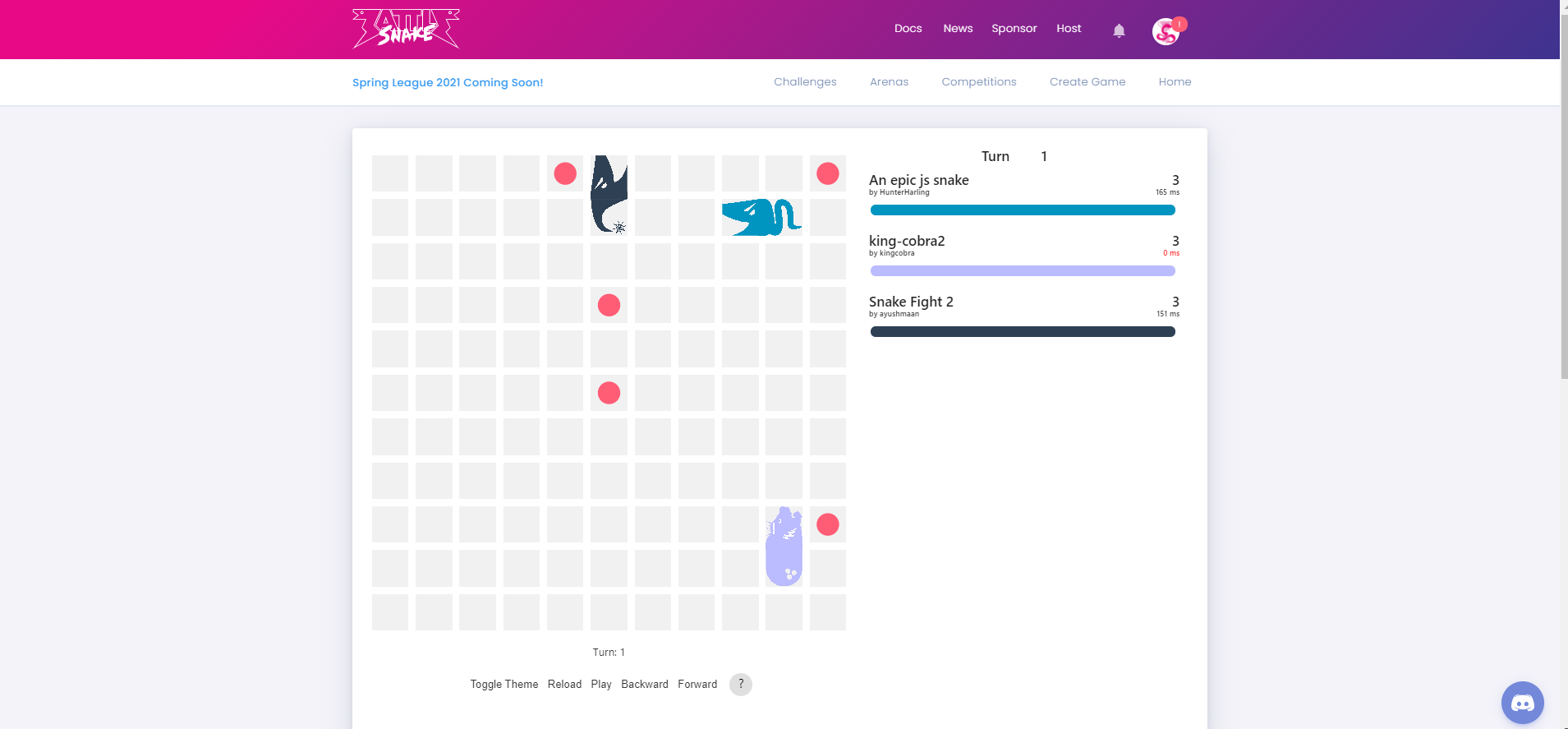The height and width of the screenshot is (729, 1568).
Task: Click the blue shark snake head
Action: click(x=741, y=218)
